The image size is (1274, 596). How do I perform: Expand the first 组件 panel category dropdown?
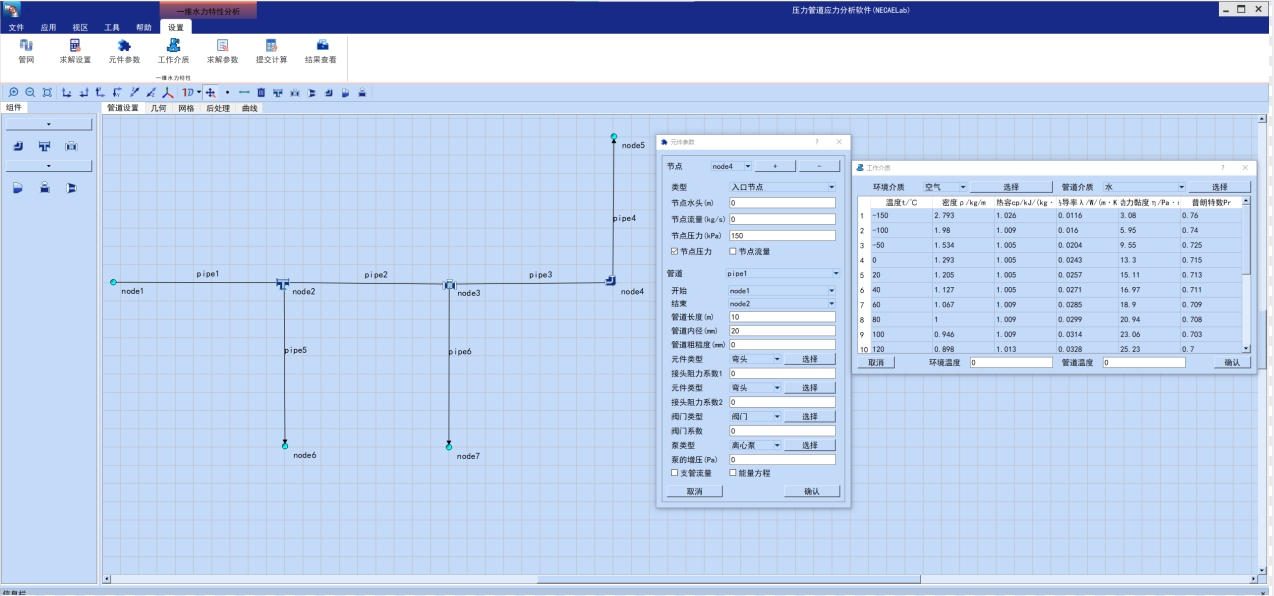coord(49,125)
